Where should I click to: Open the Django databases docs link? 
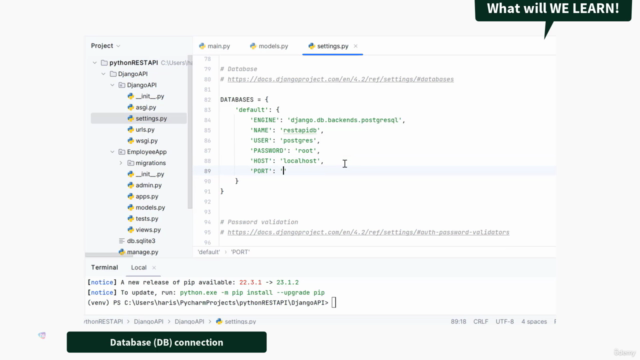340,79
